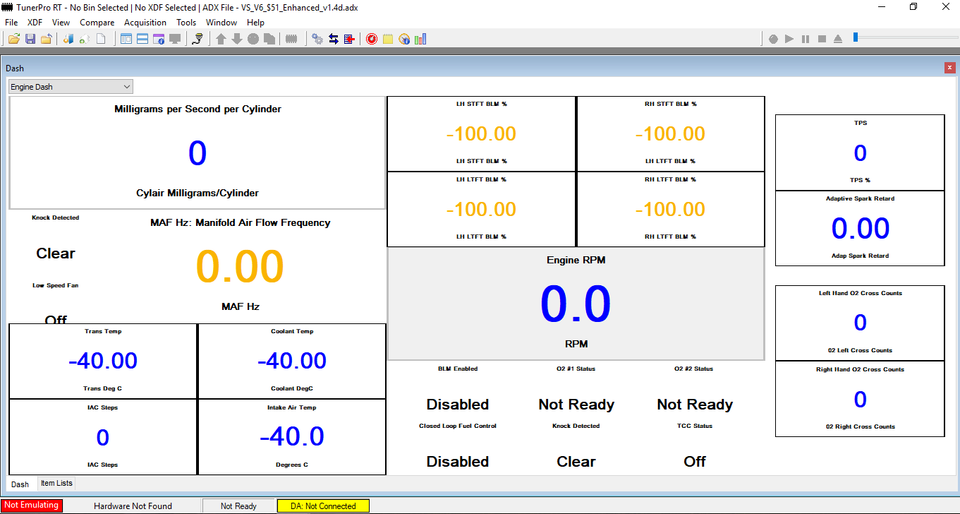Click the blue floppy disk save icon

(x=31, y=39)
